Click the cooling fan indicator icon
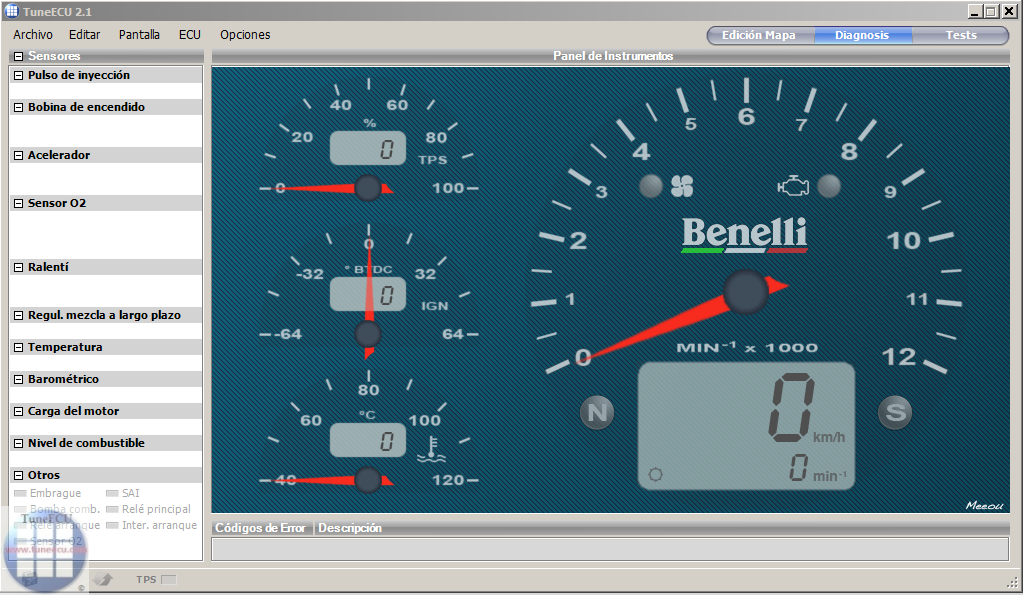Image resolution: width=1023 pixels, height=595 pixels. (682, 187)
